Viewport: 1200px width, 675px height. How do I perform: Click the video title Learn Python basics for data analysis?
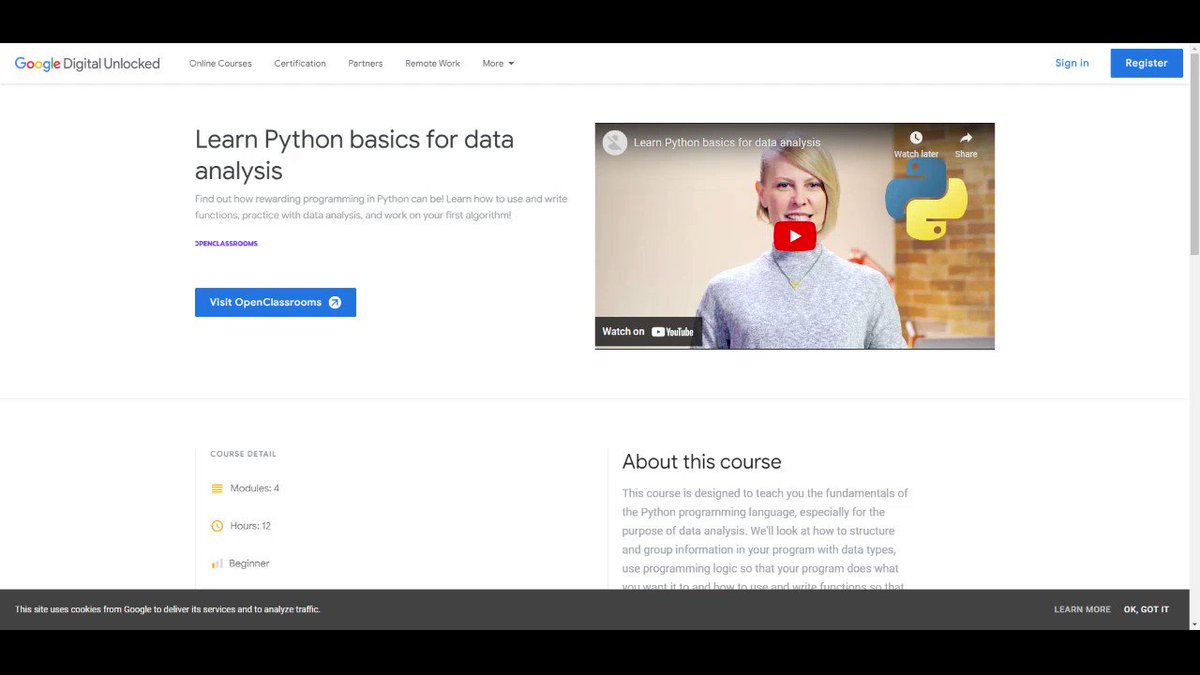pyautogui.click(x=727, y=142)
